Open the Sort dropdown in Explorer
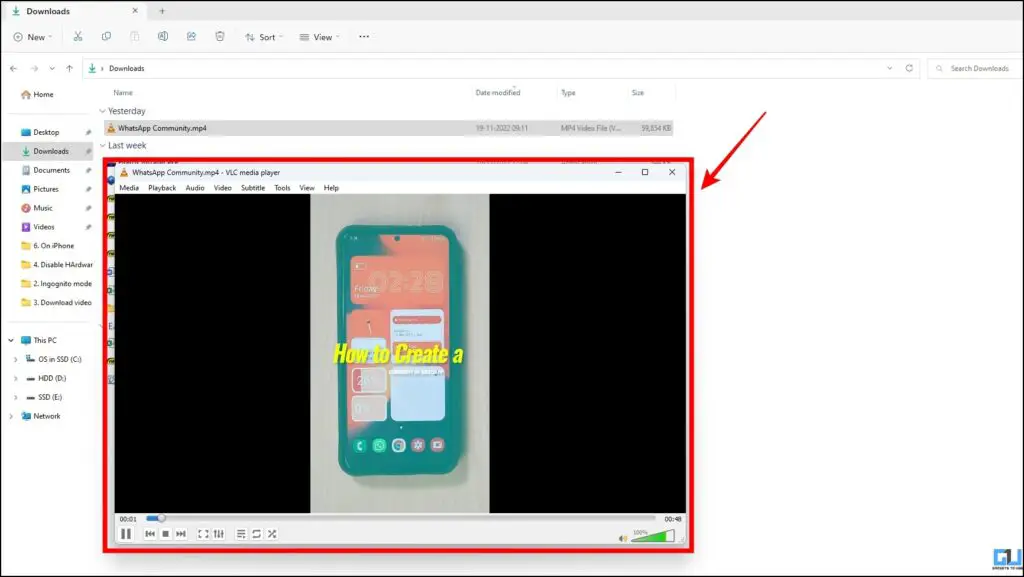Viewport: 1024px width, 577px height. click(264, 37)
